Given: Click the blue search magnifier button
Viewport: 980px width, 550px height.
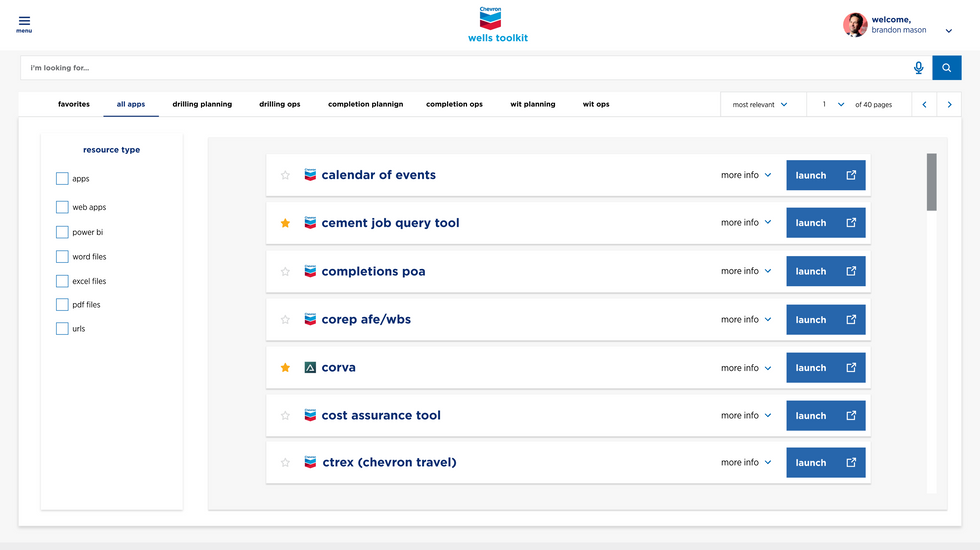Looking at the screenshot, I should point(946,68).
